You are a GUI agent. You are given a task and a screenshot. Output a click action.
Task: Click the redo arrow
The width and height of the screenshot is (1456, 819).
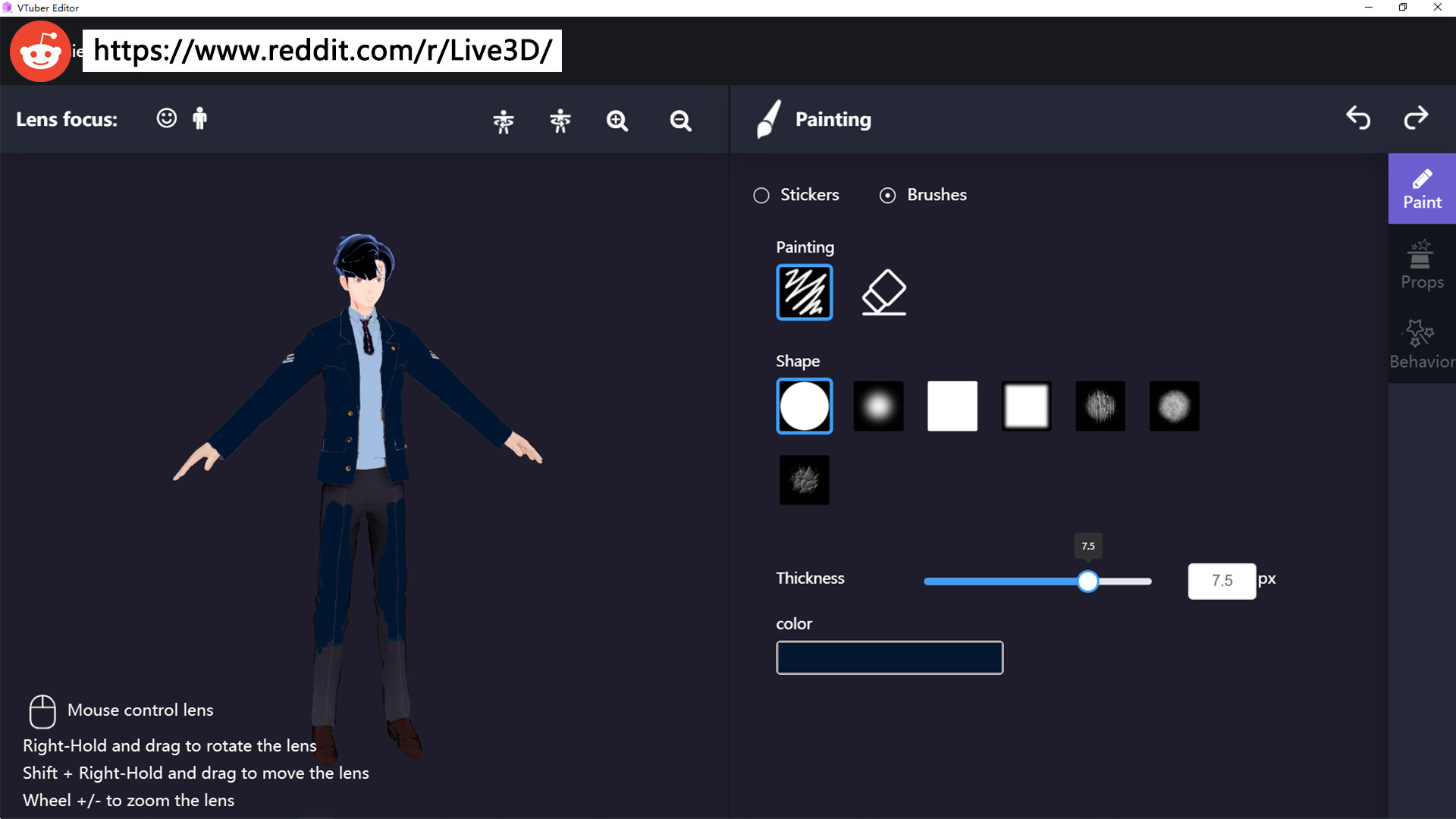click(1416, 118)
